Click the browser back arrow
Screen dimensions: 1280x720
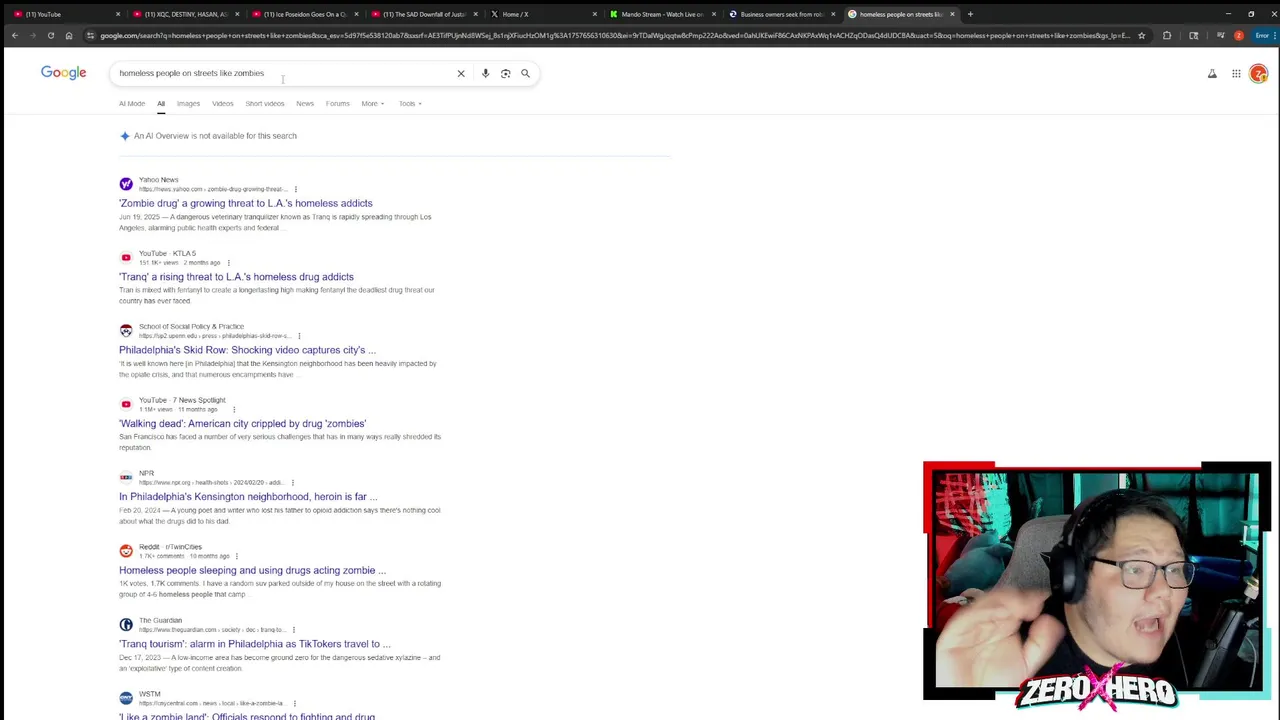(x=14, y=35)
